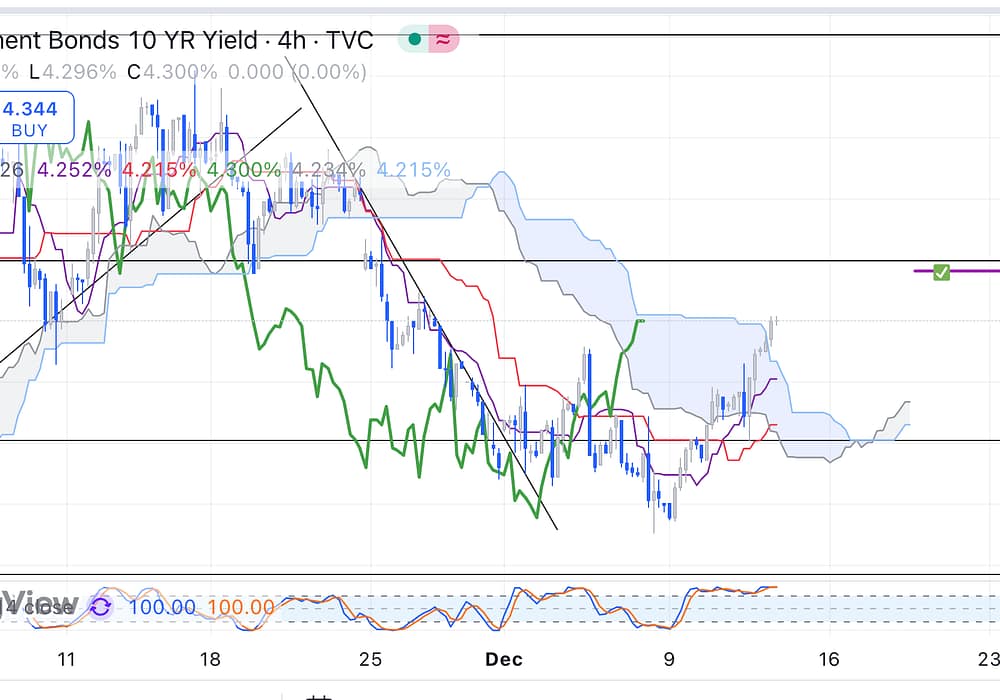Click the 4.344 BUY button
This screenshot has height=700, width=1000.
pos(36,119)
